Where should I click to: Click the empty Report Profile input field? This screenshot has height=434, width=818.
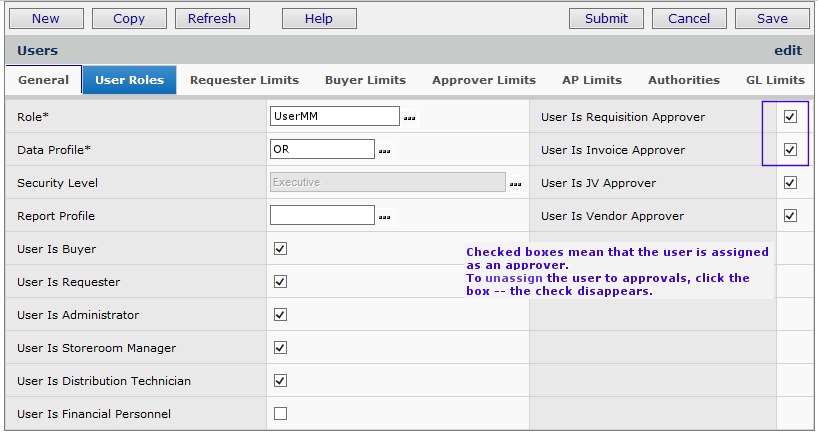[322, 216]
